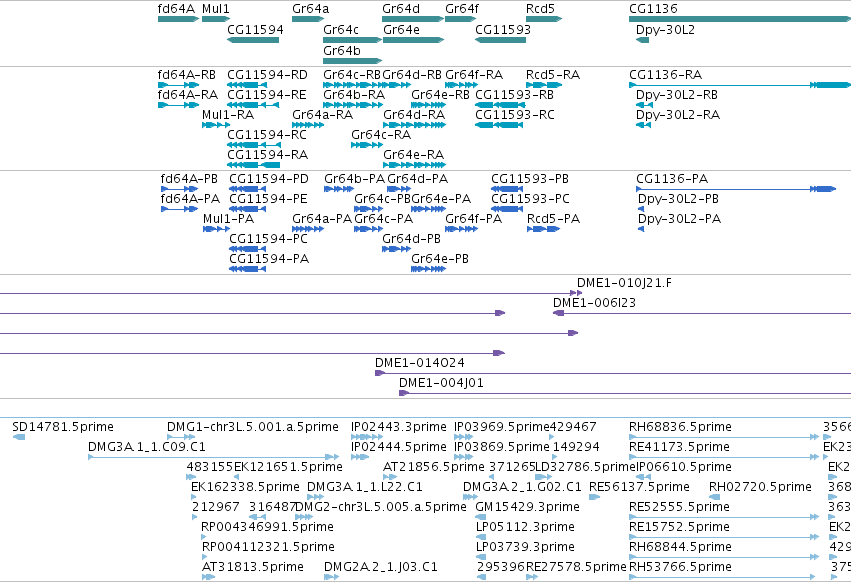Click the CG1136 gene bar
The image size is (851, 582).
coord(740,19)
